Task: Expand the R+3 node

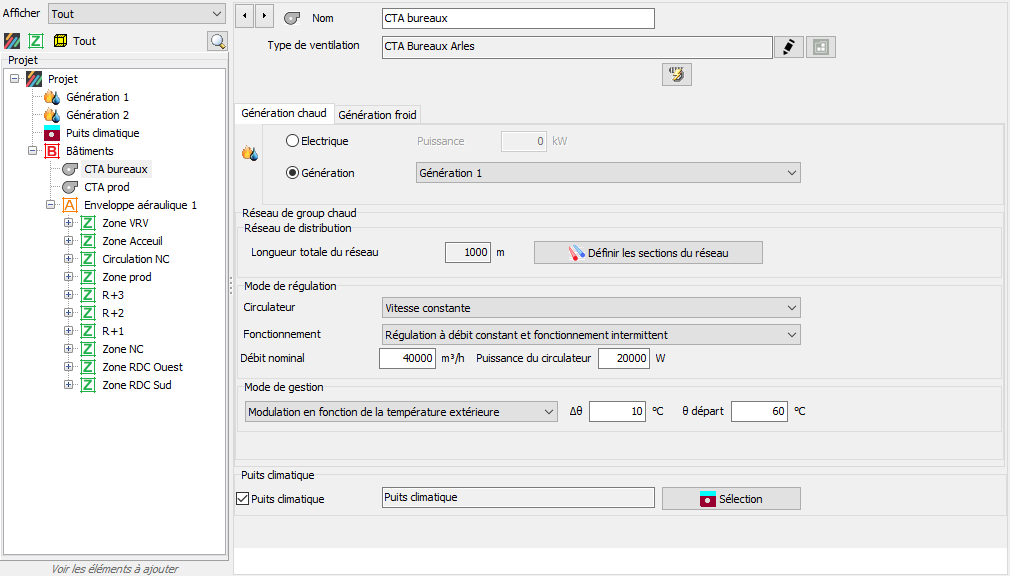Action: (x=68, y=295)
